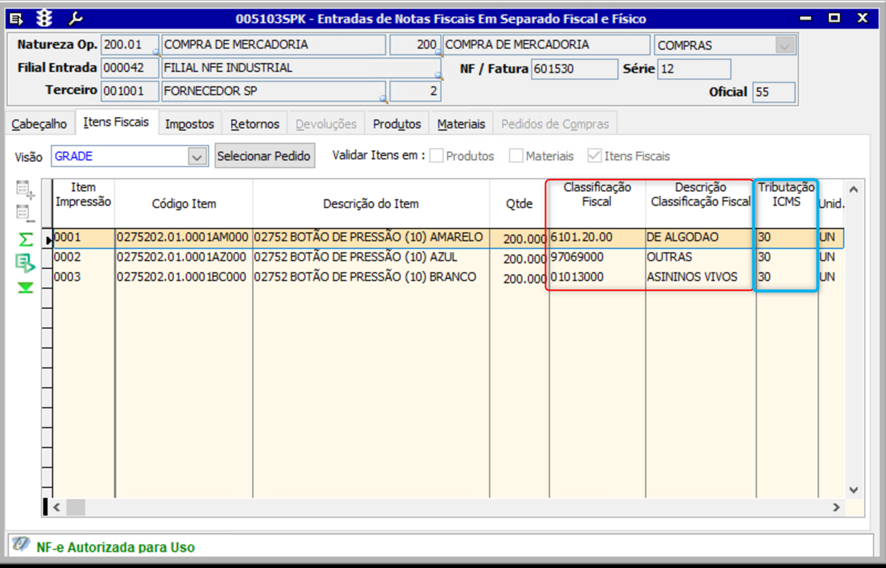Click the document list icon in title bar

17,19
